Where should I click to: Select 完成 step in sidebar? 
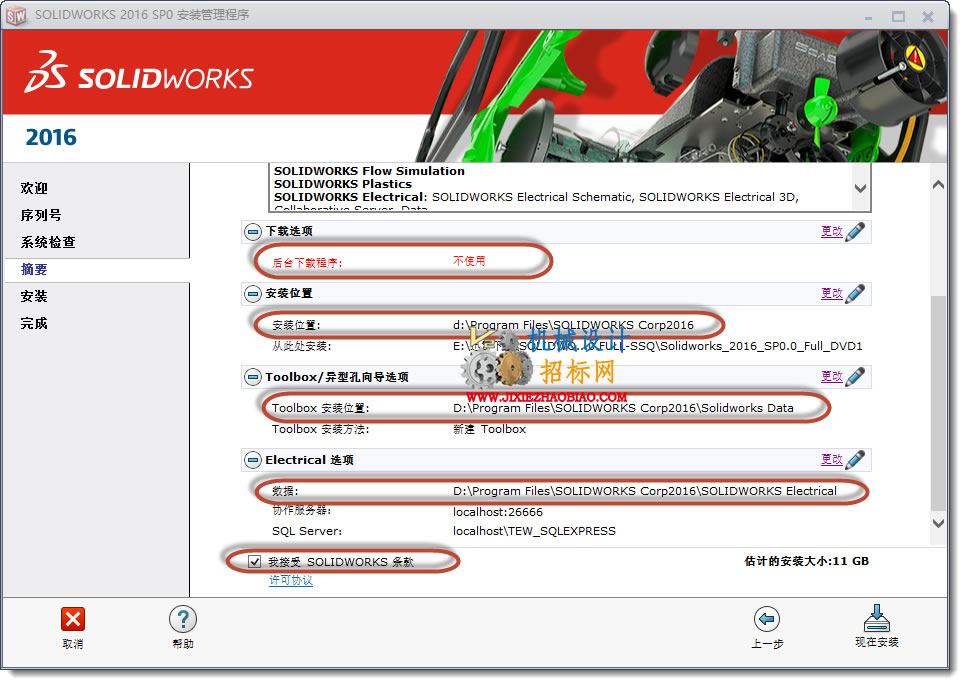click(x=34, y=324)
